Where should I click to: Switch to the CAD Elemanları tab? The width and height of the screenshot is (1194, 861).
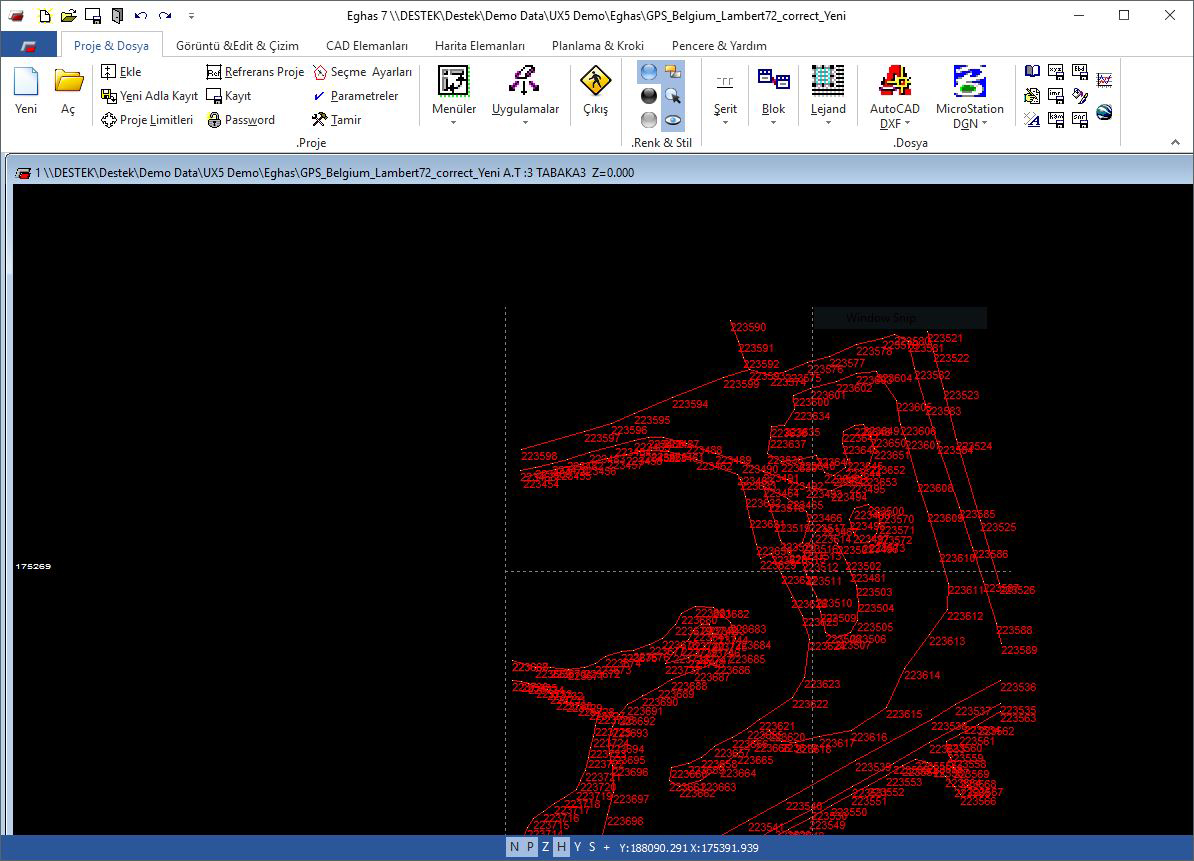[x=367, y=46]
